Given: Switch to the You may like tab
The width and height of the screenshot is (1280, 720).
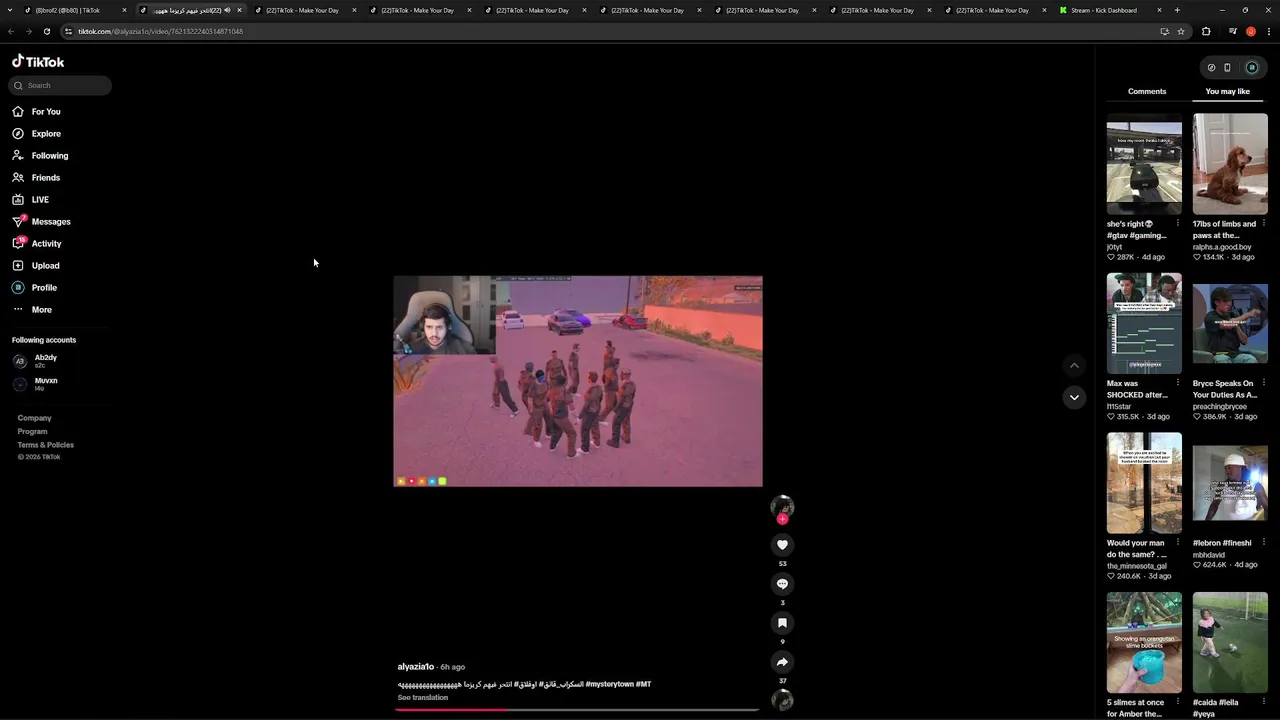Looking at the screenshot, I should [1228, 91].
